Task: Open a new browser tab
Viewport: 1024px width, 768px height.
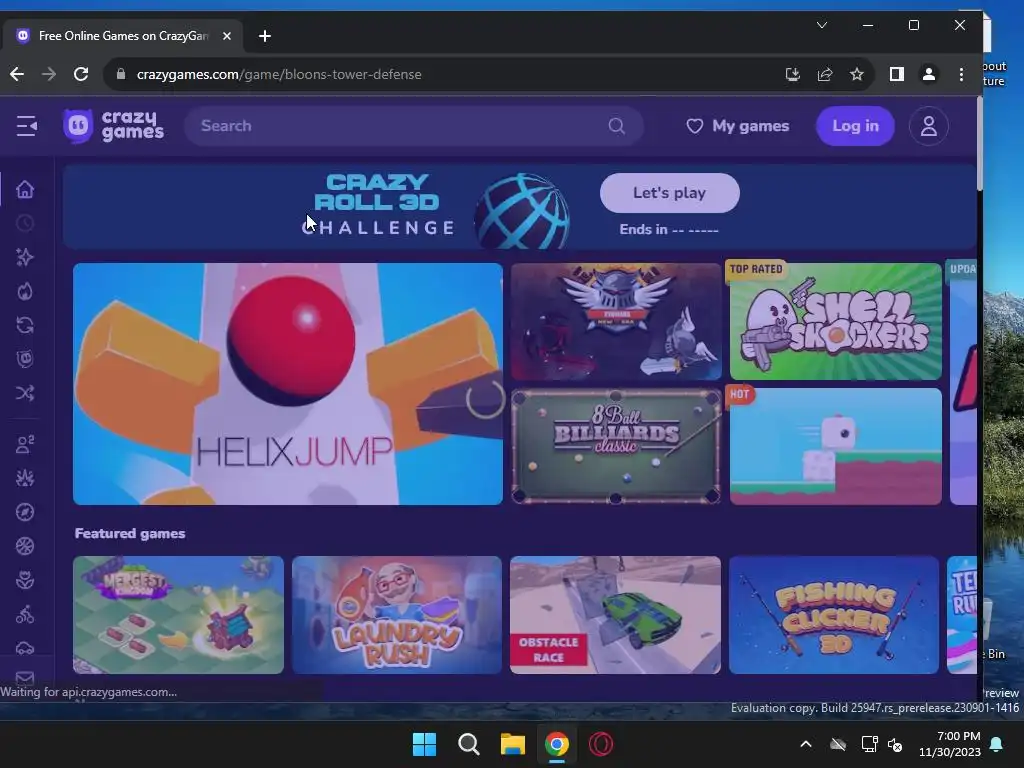Action: pyautogui.click(x=264, y=36)
